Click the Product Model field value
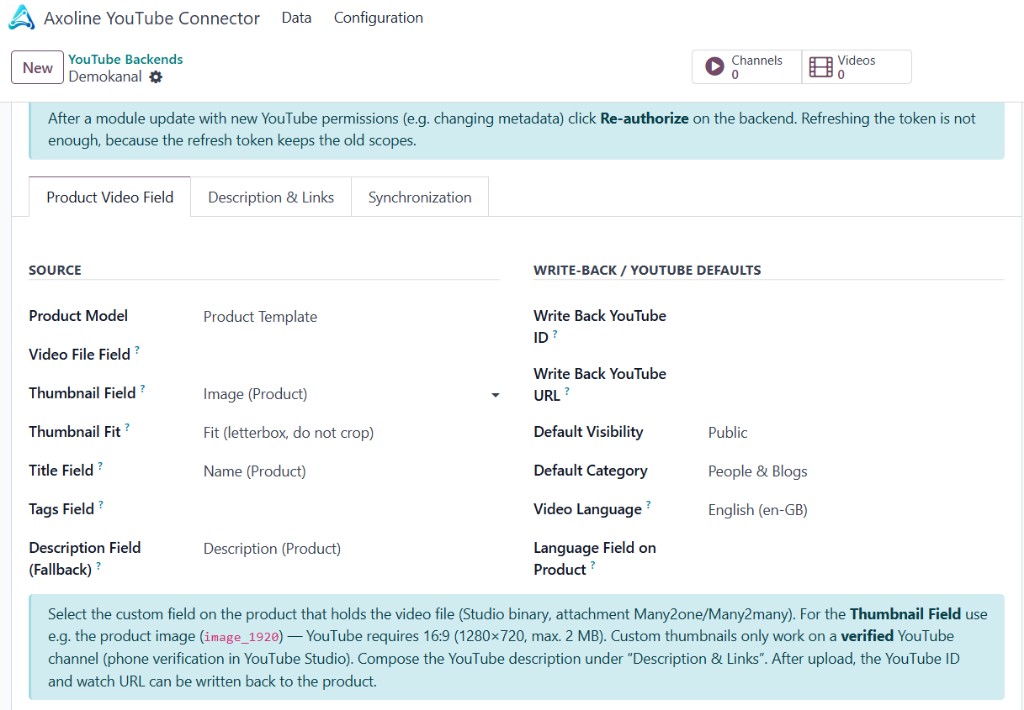This screenshot has width=1024, height=710. [x=260, y=317]
